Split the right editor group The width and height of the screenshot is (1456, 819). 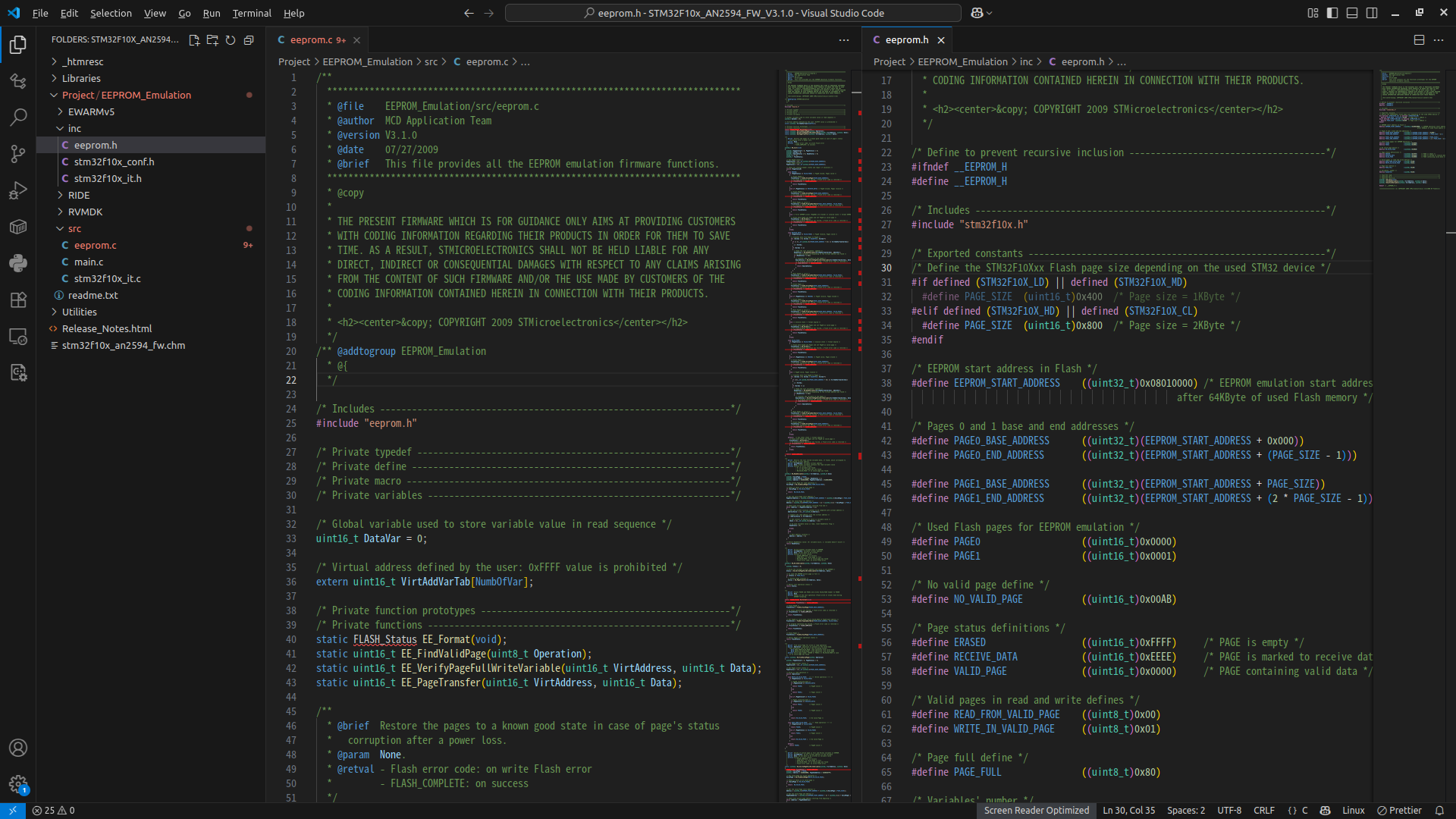1419,40
